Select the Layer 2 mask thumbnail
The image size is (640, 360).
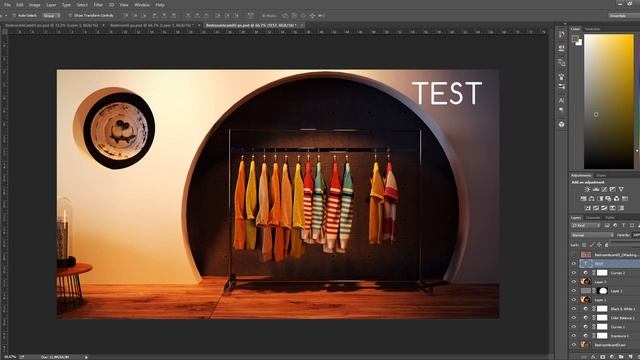coord(602,291)
